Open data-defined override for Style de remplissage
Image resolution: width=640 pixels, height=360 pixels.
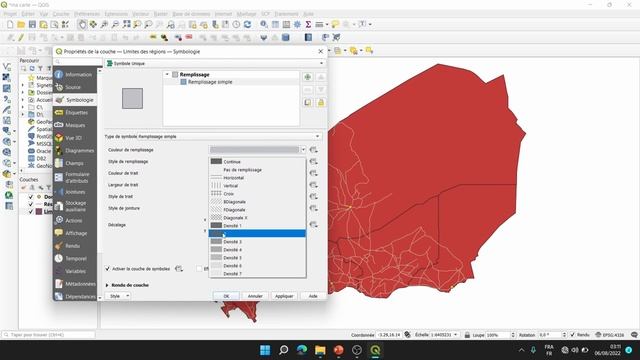(313, 162)
